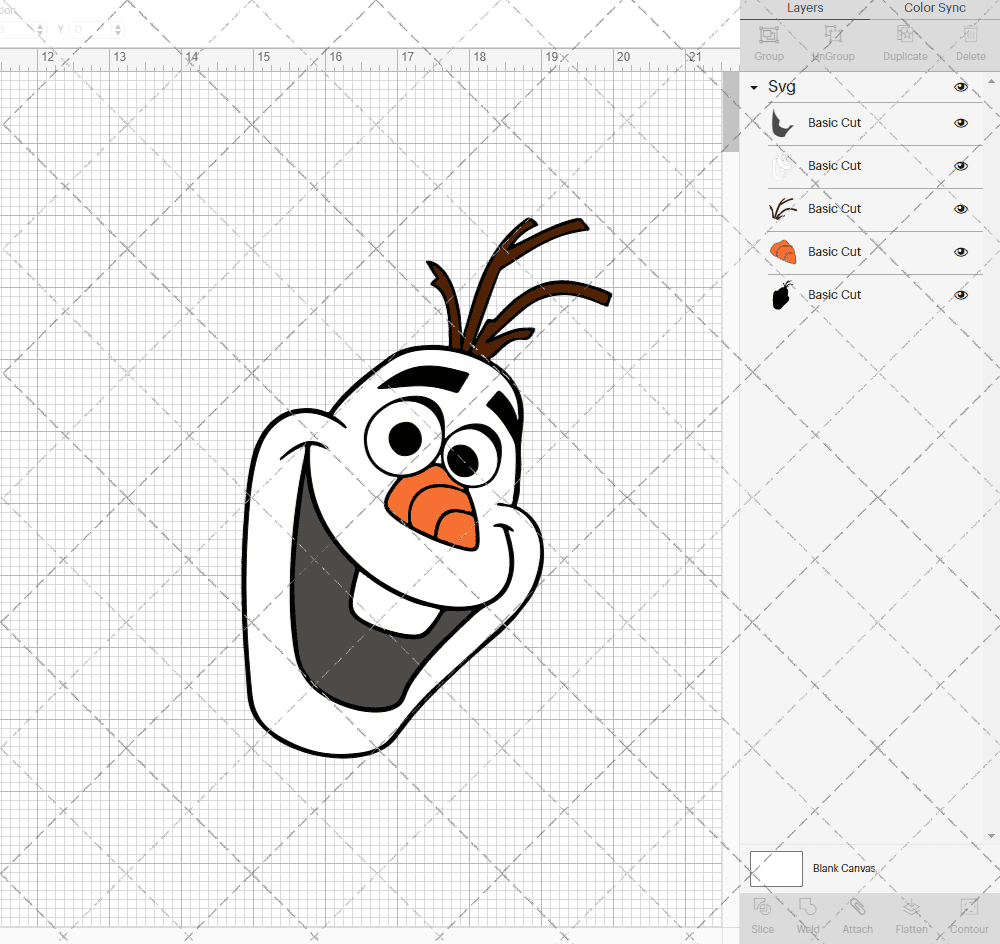
Task: Click the Y position input field
Action: click(91, 29)
